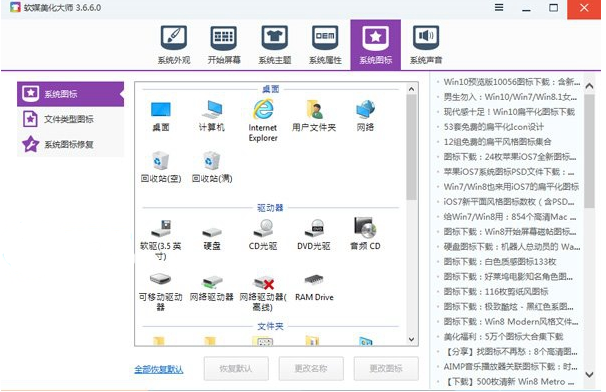This screenshot has height=392, width=606.
Task: Open 美化福利：5万个图标大合集下载 link
Action: coord(504,336)
